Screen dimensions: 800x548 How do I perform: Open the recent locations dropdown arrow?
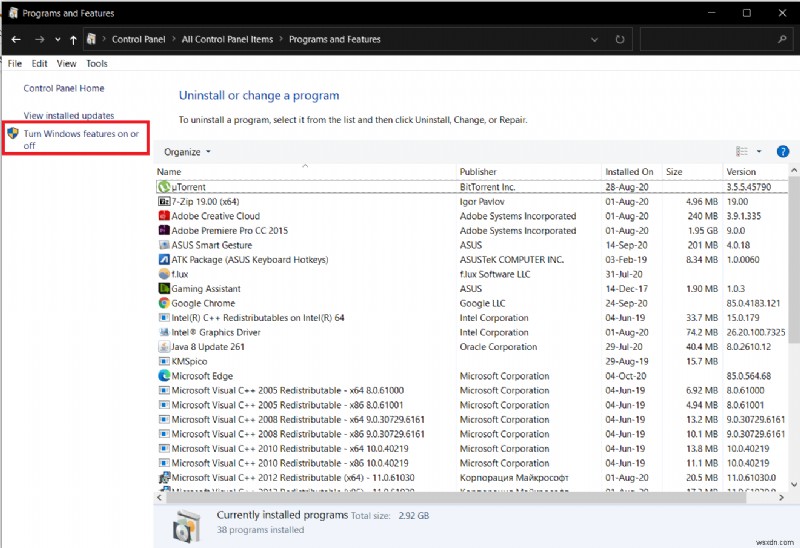(58, 39)
